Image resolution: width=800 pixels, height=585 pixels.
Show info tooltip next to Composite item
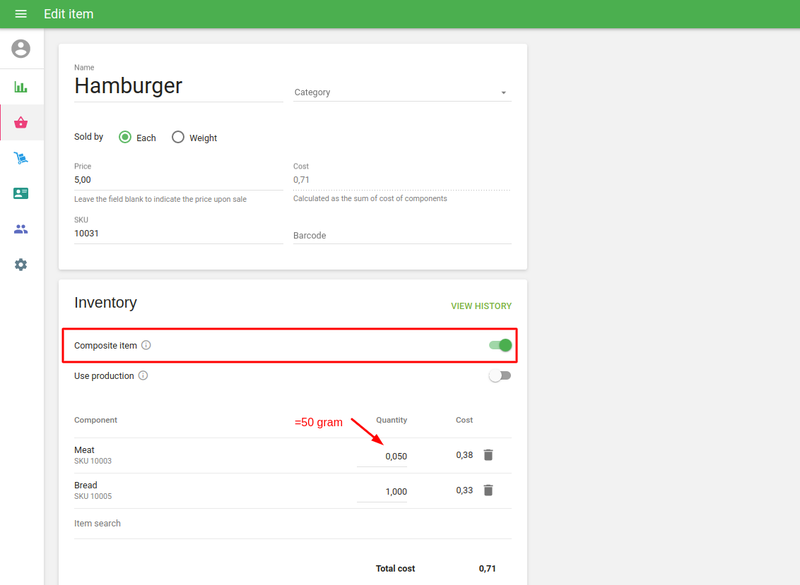click(146, 346)
